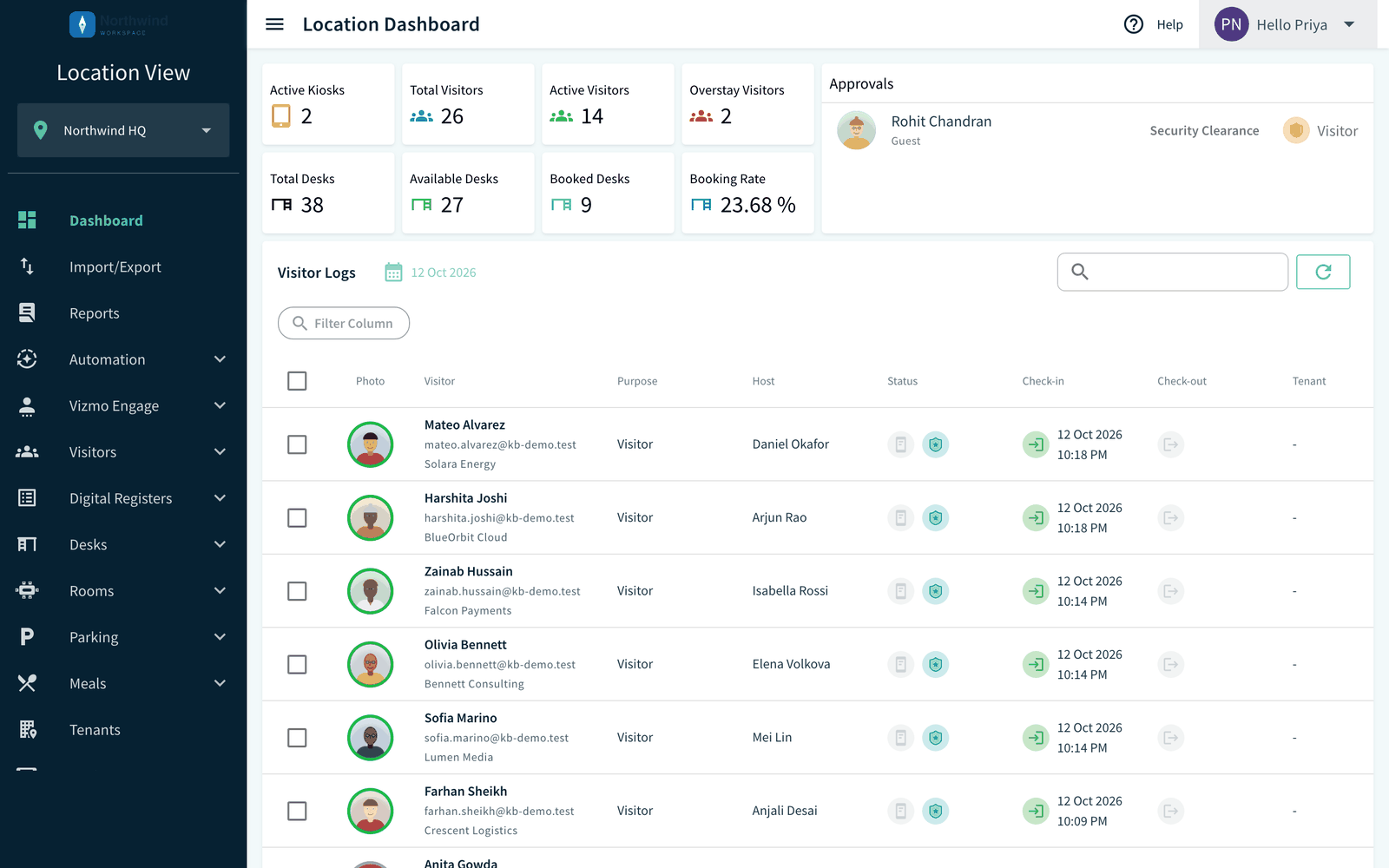Click the Filter Column button
This screenshot has width=1389, height=868.
click(x=344, y=323)
